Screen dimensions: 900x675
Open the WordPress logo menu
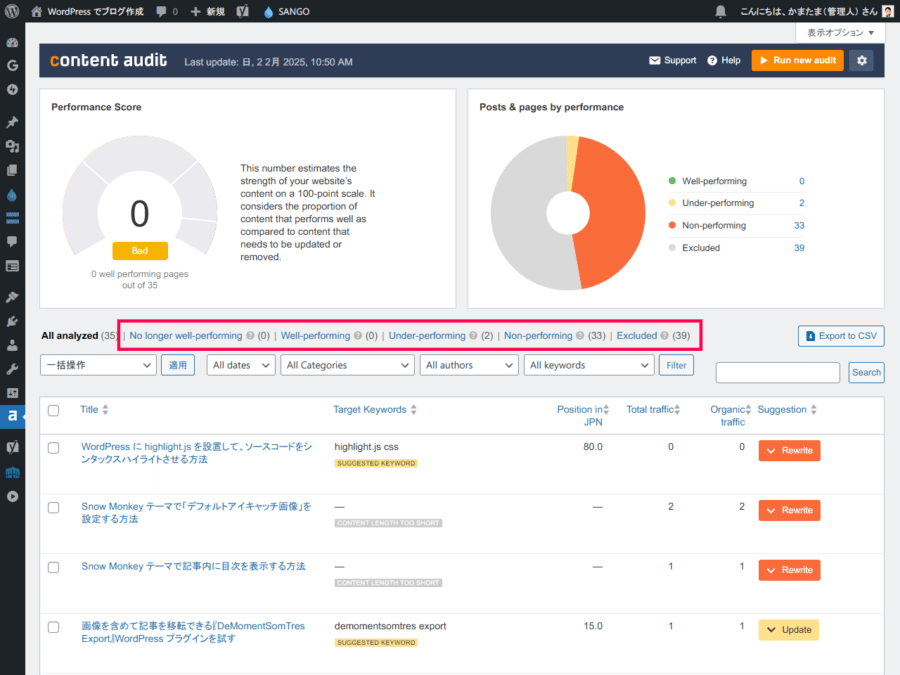point(12,11)
